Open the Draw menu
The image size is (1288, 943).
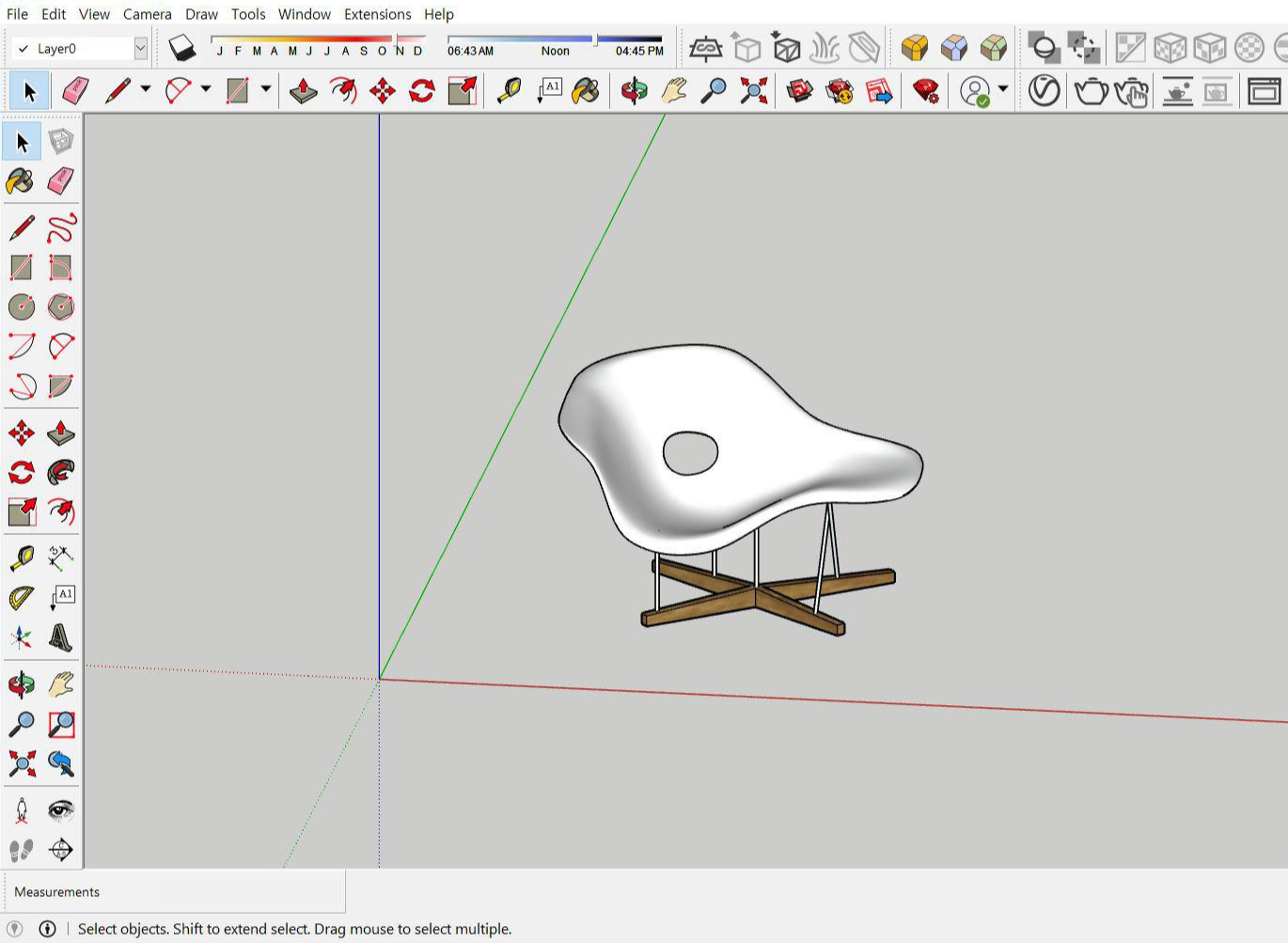pyautogui.click(x=201, y=14)
